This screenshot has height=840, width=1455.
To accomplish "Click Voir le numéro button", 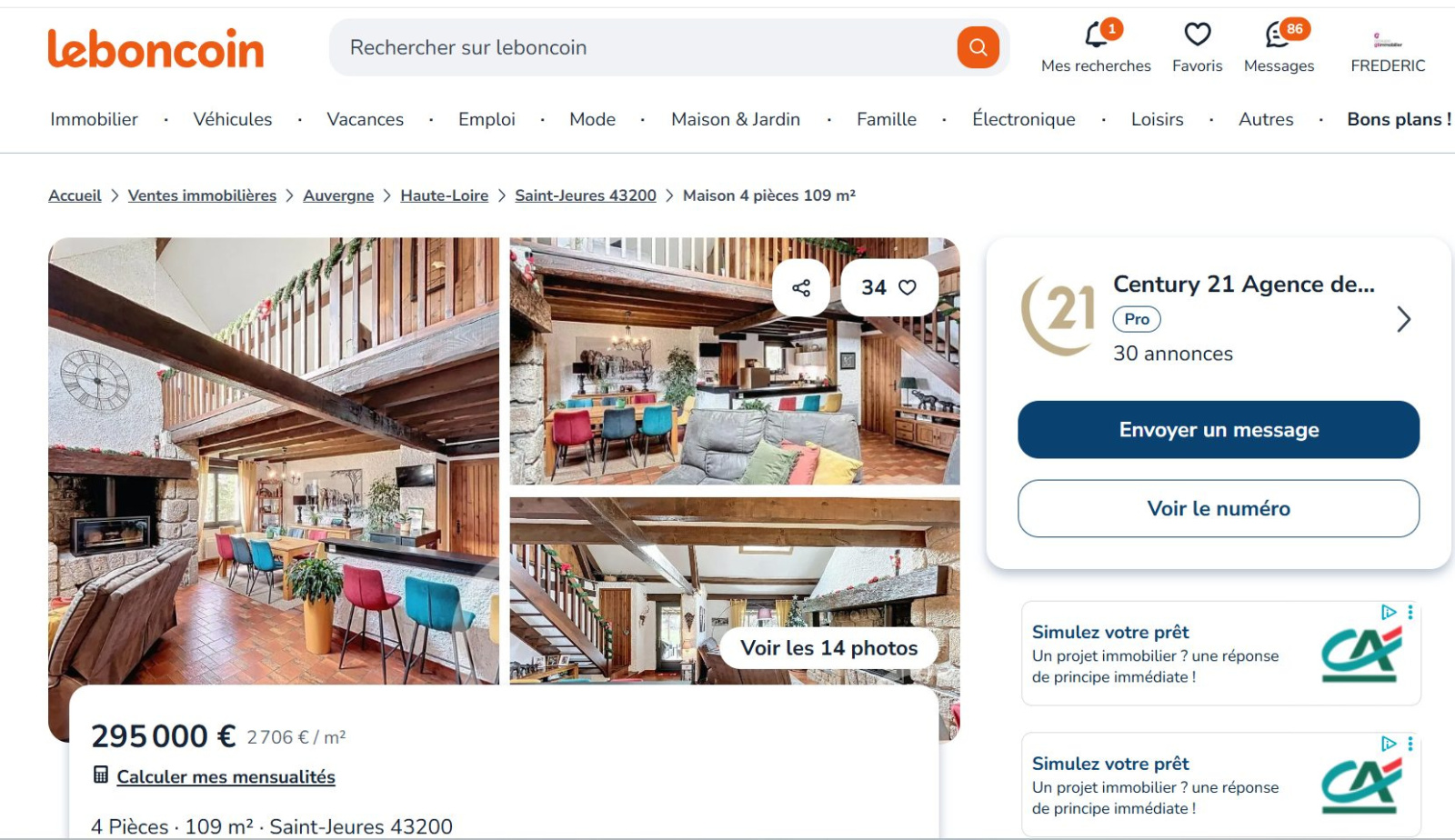I will coord(1219,508).
